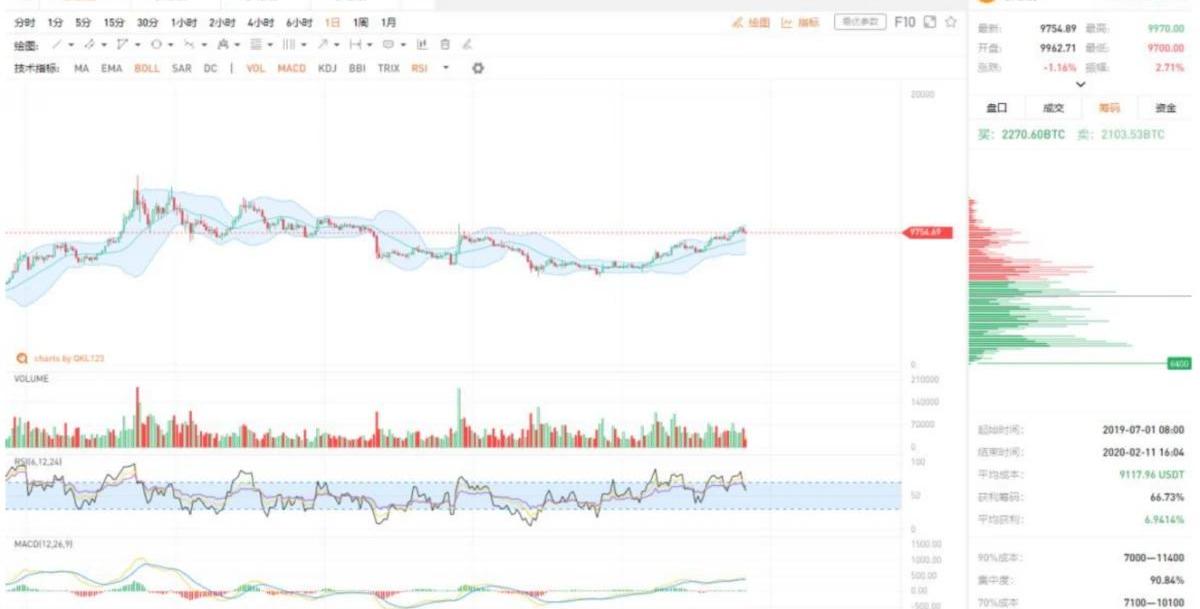Switch to the 盘口 tab
This screenshot has width=1200, height=609.
click(x=996, y=108)
